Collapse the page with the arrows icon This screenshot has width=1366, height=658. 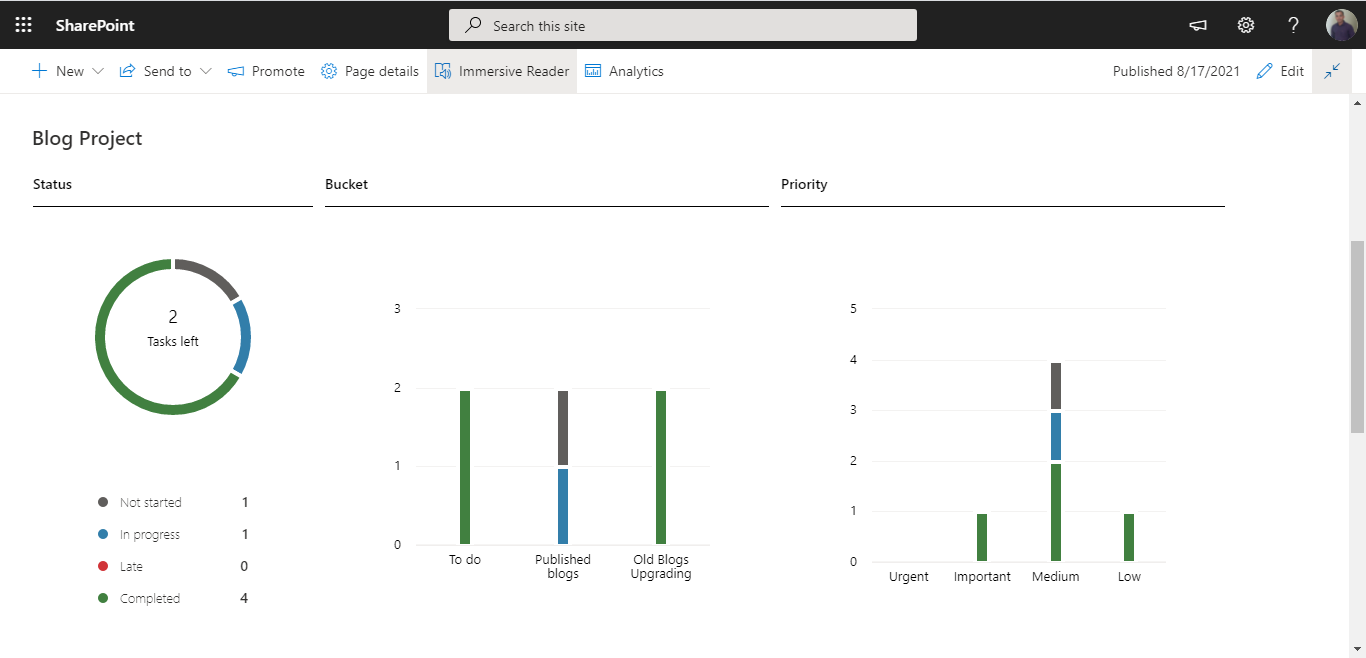[x=1331, y=70]
